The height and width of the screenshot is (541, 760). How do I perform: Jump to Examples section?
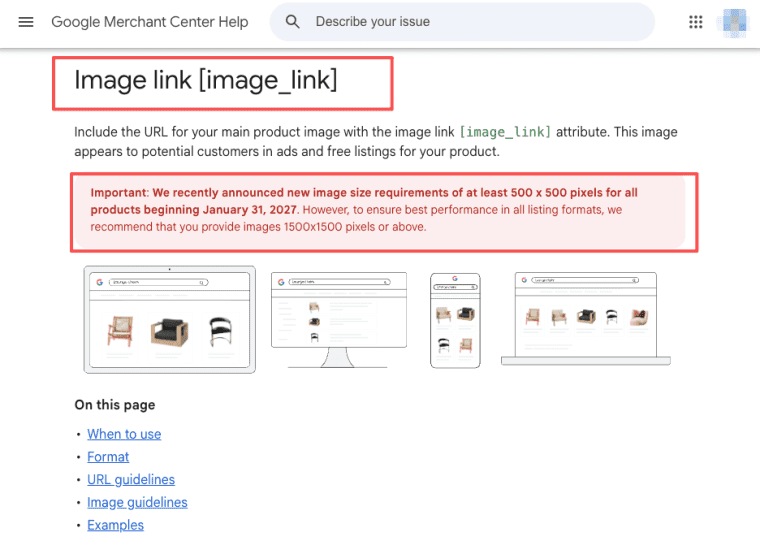click(115, 525)
